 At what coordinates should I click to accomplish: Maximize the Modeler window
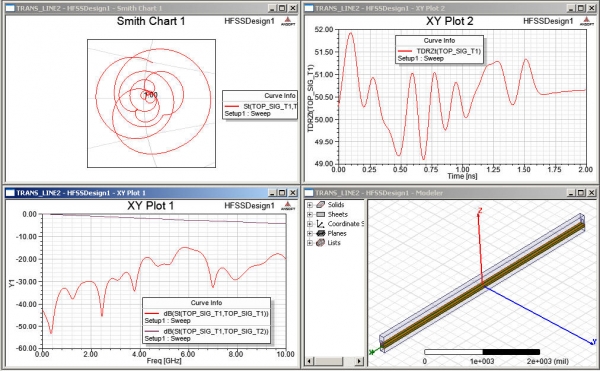[x=581, y=193]
